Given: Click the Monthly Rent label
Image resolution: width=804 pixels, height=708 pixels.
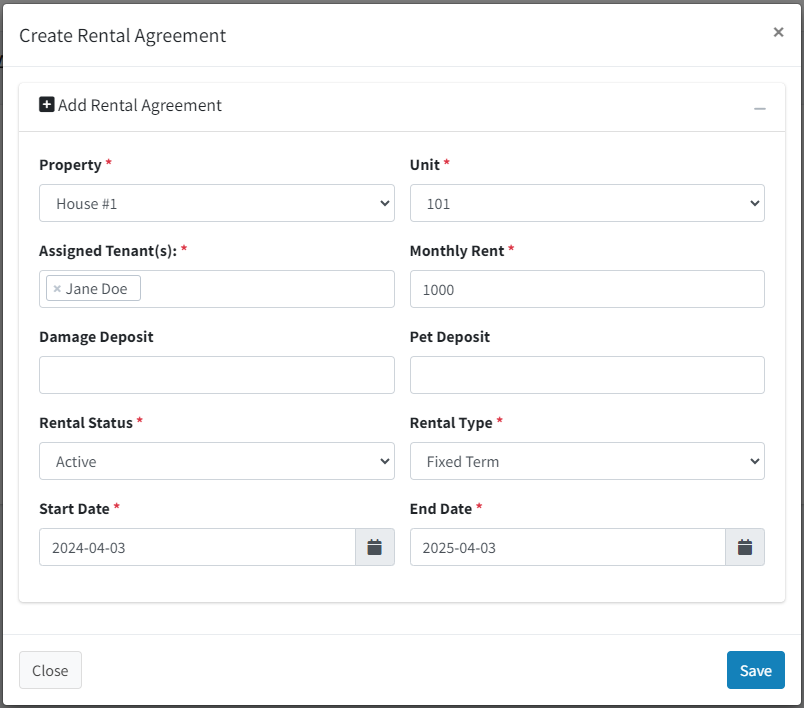Looking at the screenshot, I should [457, 251].
